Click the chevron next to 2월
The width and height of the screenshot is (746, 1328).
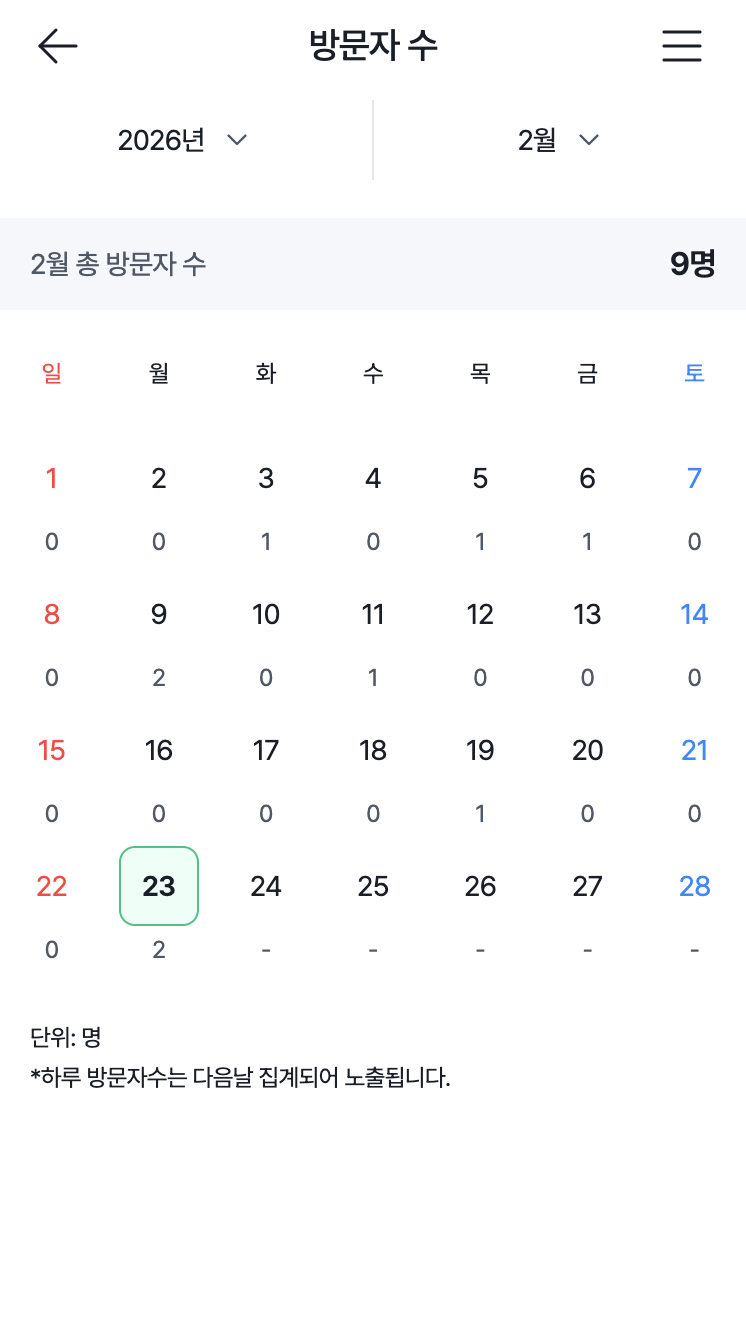(x=589, y=140)
